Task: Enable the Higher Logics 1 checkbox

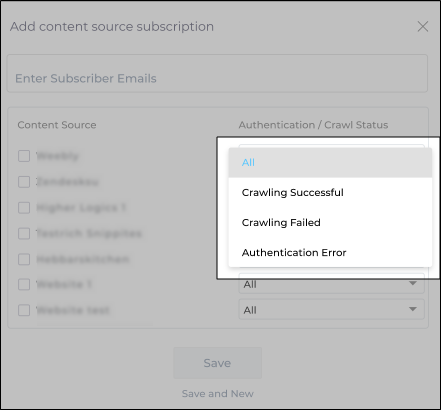Action: [x=24, y=208]
